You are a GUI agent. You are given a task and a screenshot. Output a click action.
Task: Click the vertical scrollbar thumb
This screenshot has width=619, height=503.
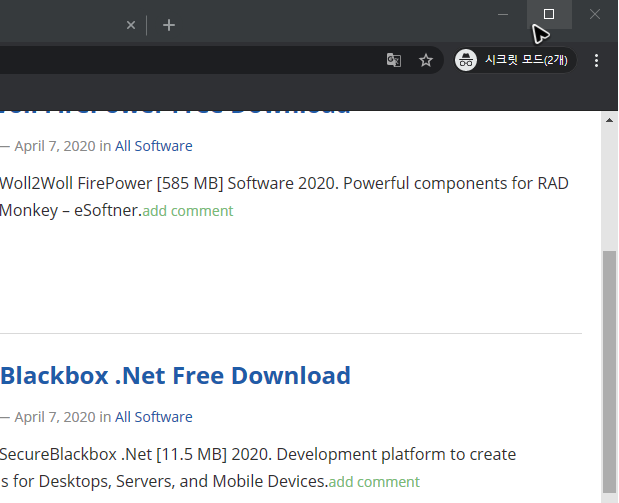coord(609,371)
